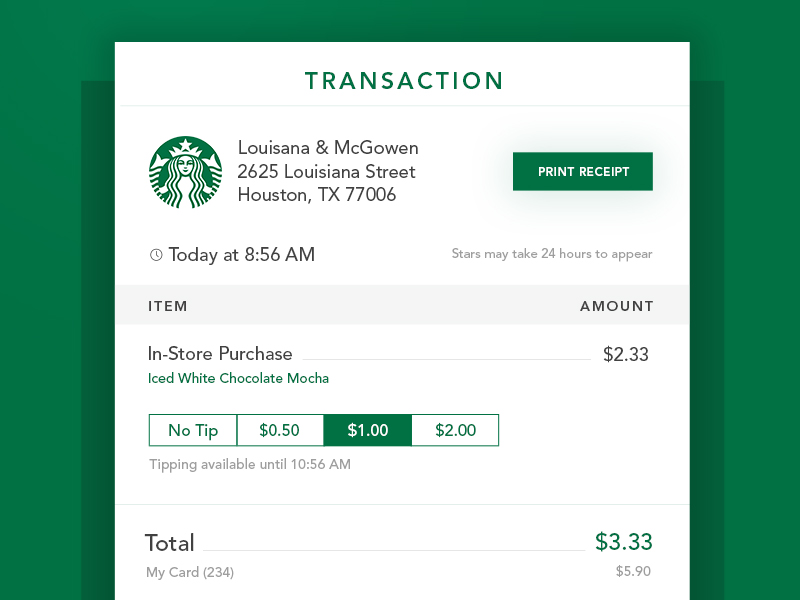This screenshot has width=800, height=600.
Task: Click the Amount column header
Action: click(616, 306)
